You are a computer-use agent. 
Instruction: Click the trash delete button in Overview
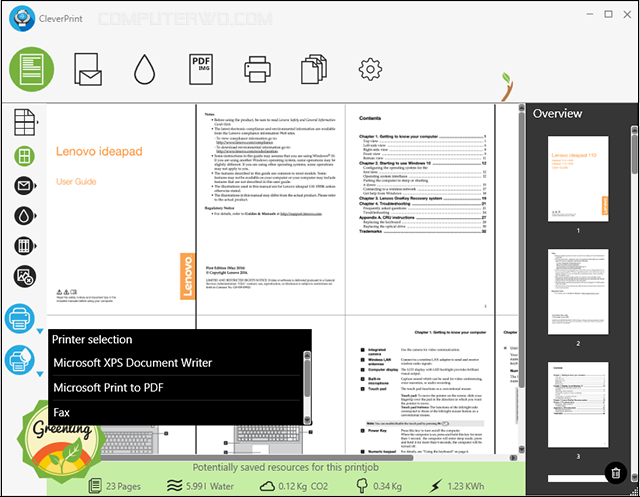point(616,473)
